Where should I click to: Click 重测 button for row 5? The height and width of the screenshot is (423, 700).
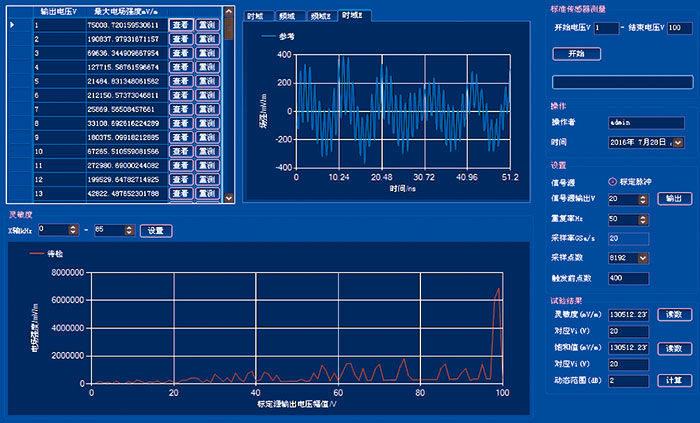pos(207,81)
